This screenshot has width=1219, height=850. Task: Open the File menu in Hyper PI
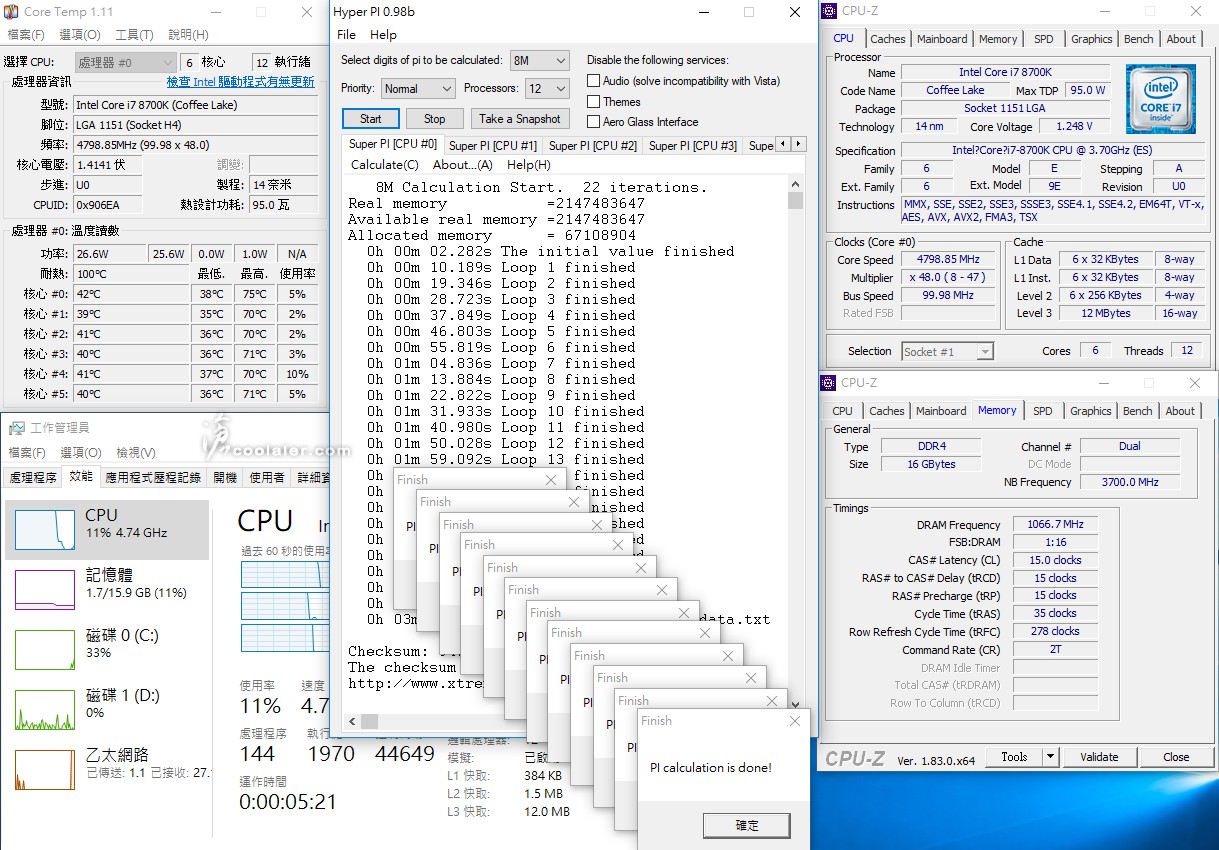[346, 34]
